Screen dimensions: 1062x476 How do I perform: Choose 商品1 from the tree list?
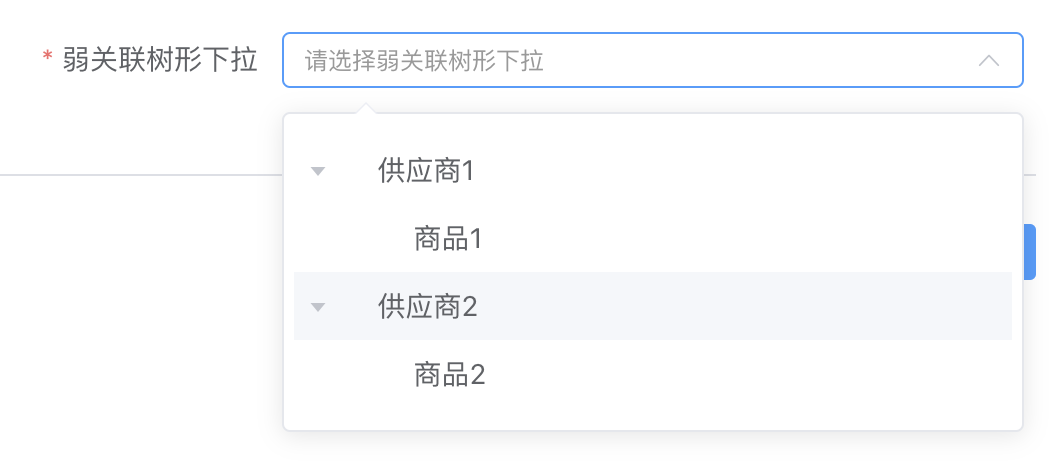pos(448,239)
